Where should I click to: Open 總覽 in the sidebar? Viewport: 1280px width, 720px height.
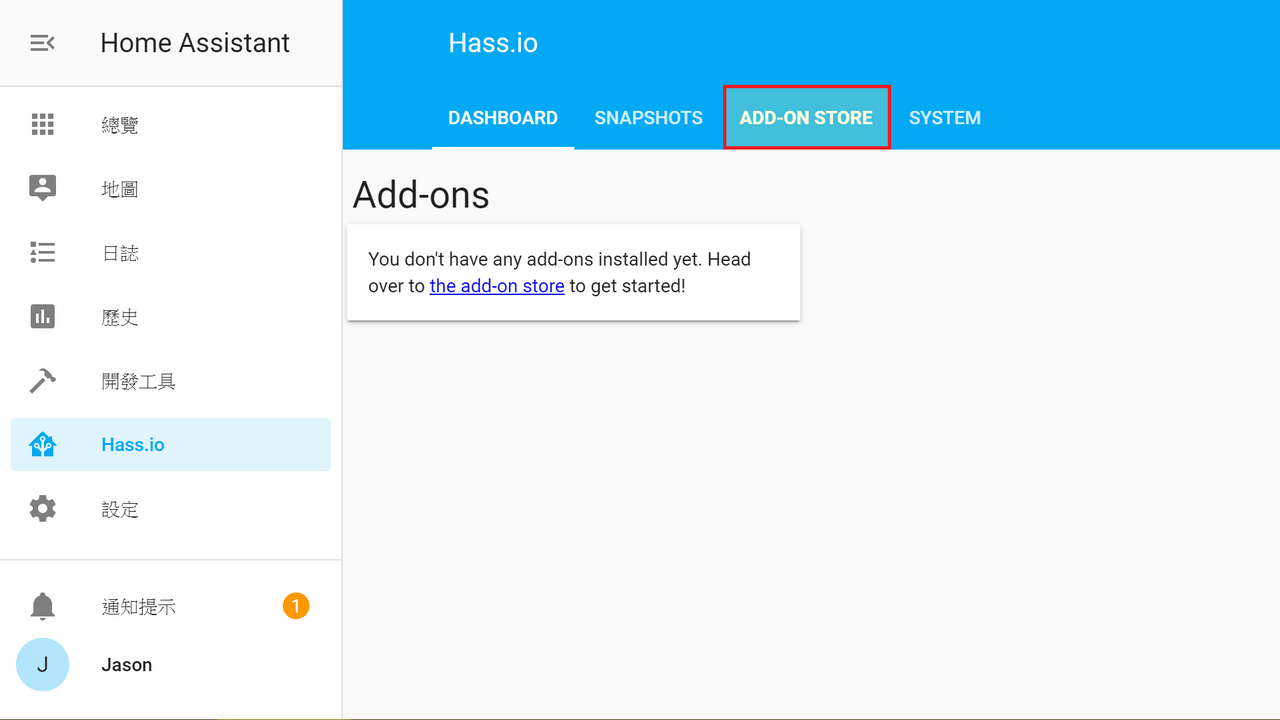click(x=120, y=125)
